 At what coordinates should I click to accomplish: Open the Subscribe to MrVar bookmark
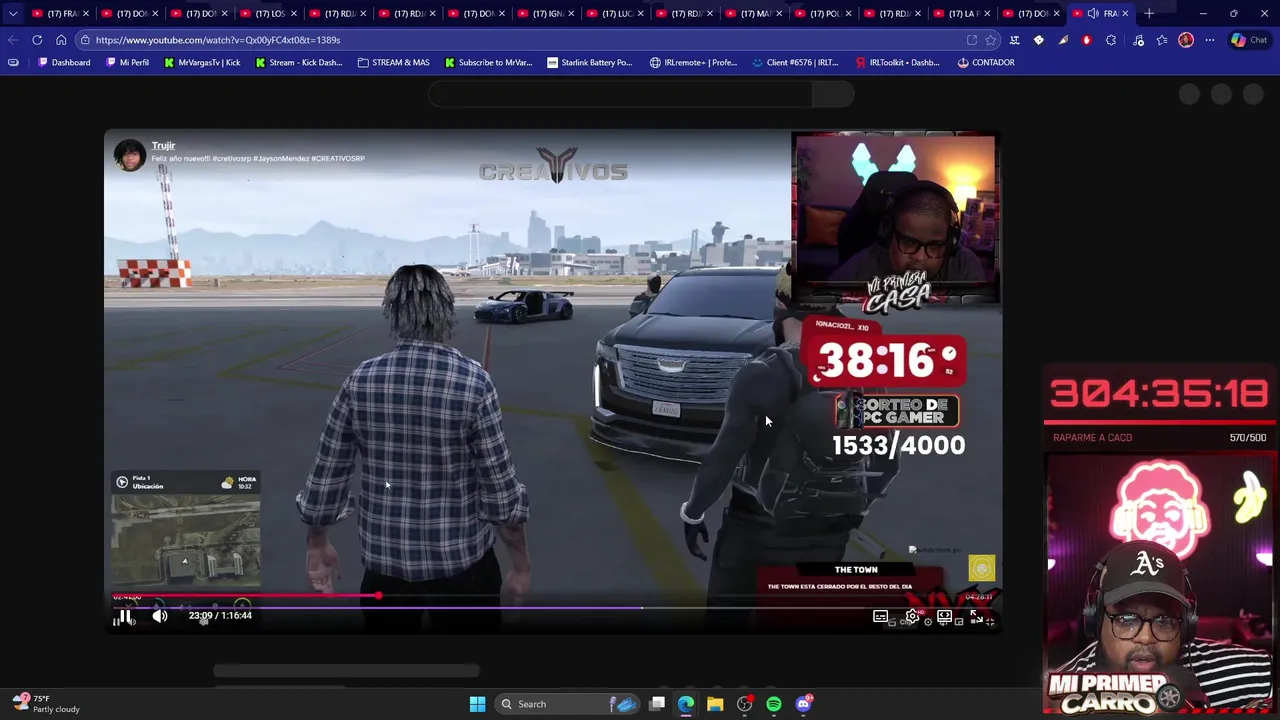coord(488,62)
